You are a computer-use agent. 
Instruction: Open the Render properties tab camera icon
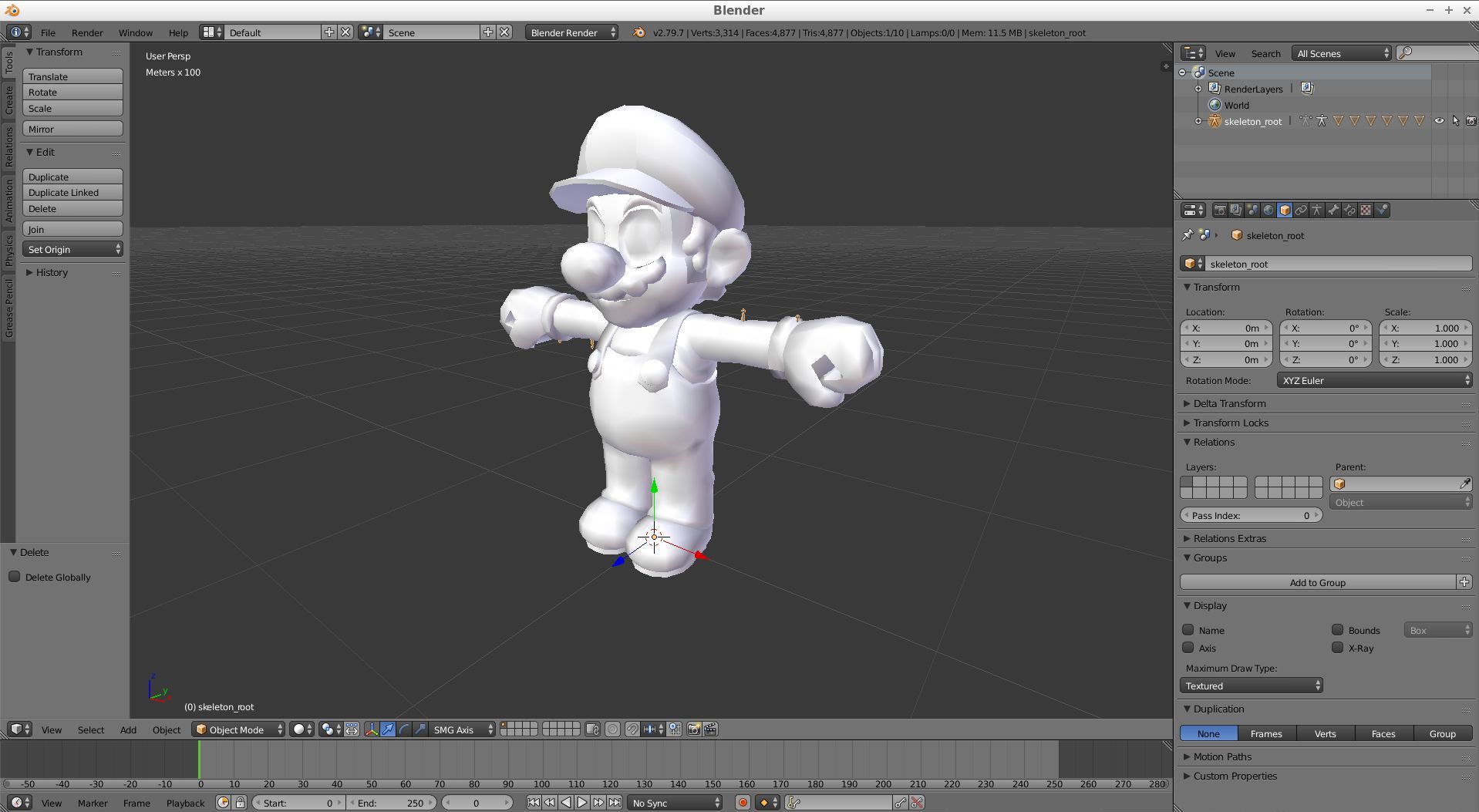tap(1220, 210)
